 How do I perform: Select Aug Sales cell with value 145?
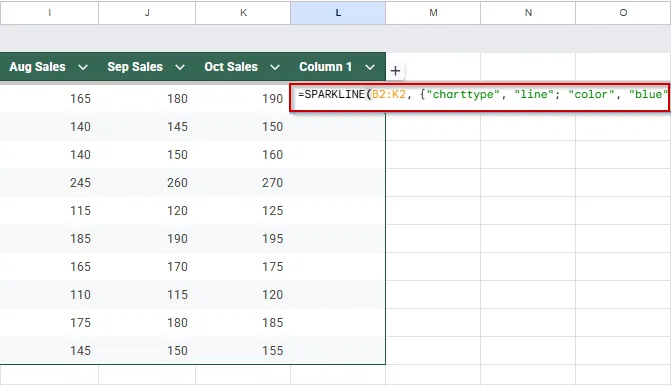(x=49, y=350)
